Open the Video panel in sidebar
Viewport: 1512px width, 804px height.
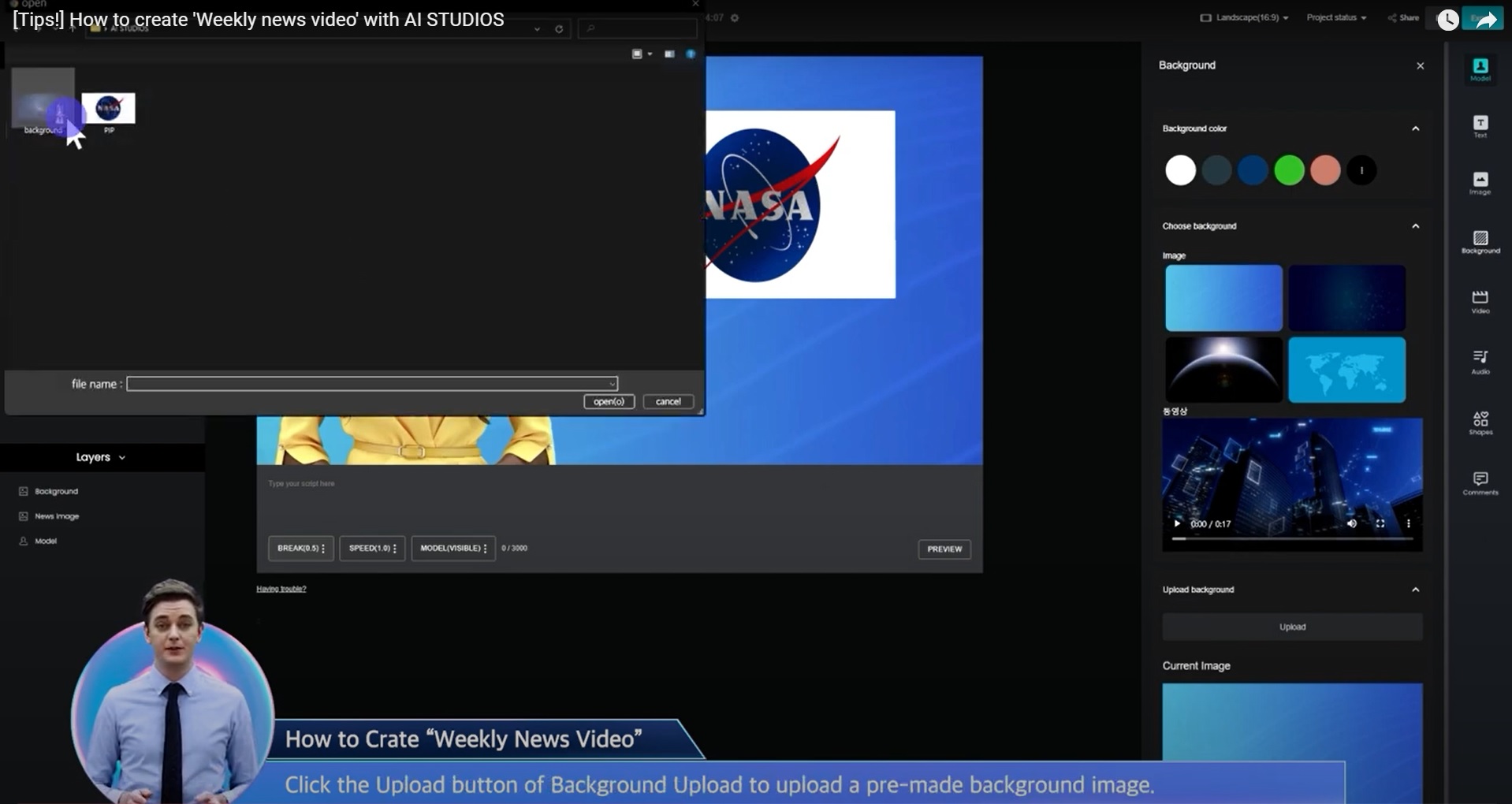point(1480,301)
